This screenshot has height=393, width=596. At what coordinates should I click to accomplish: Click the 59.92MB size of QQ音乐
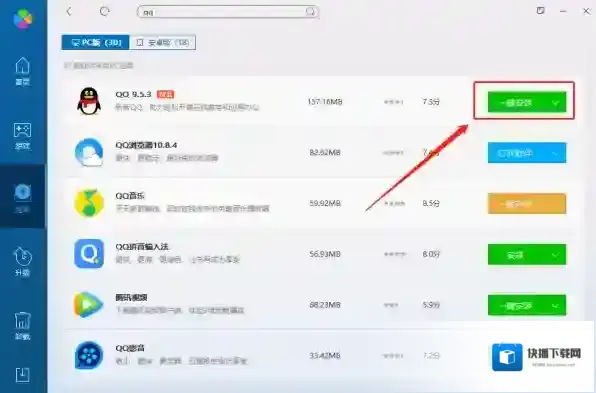pyautogui.click(x=325, y=203)
